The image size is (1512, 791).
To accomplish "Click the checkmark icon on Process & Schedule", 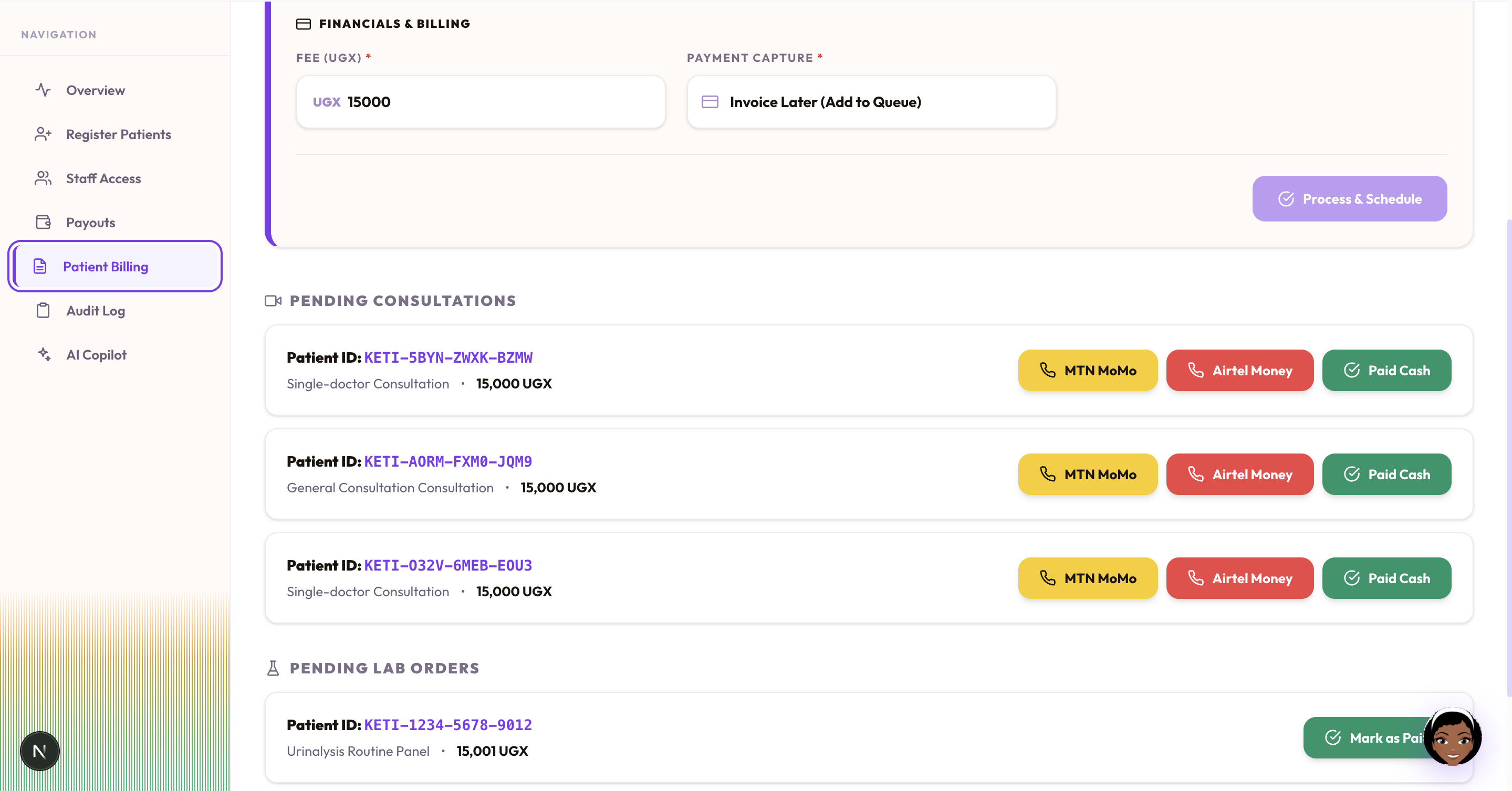I will (x=1286, y=199).
